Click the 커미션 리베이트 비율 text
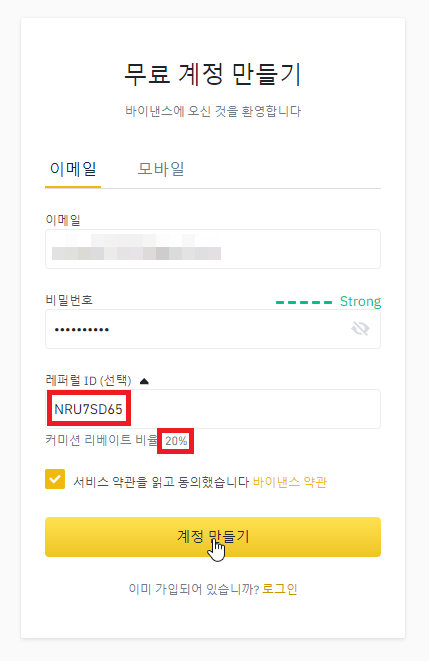429x661 pixels. click(101, 441)
